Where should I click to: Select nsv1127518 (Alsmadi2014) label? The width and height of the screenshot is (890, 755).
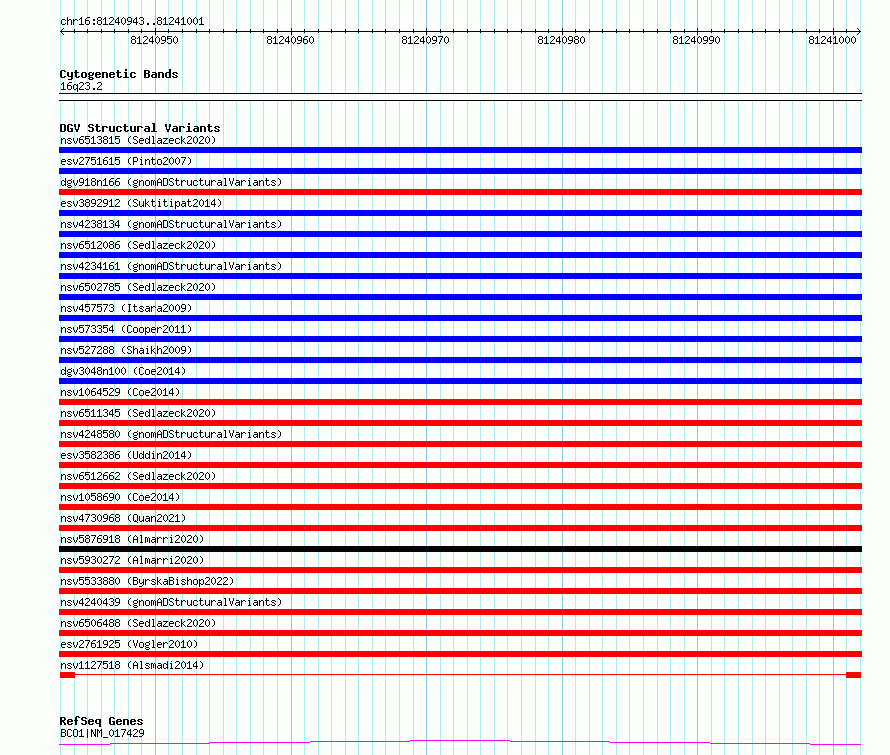132,665
